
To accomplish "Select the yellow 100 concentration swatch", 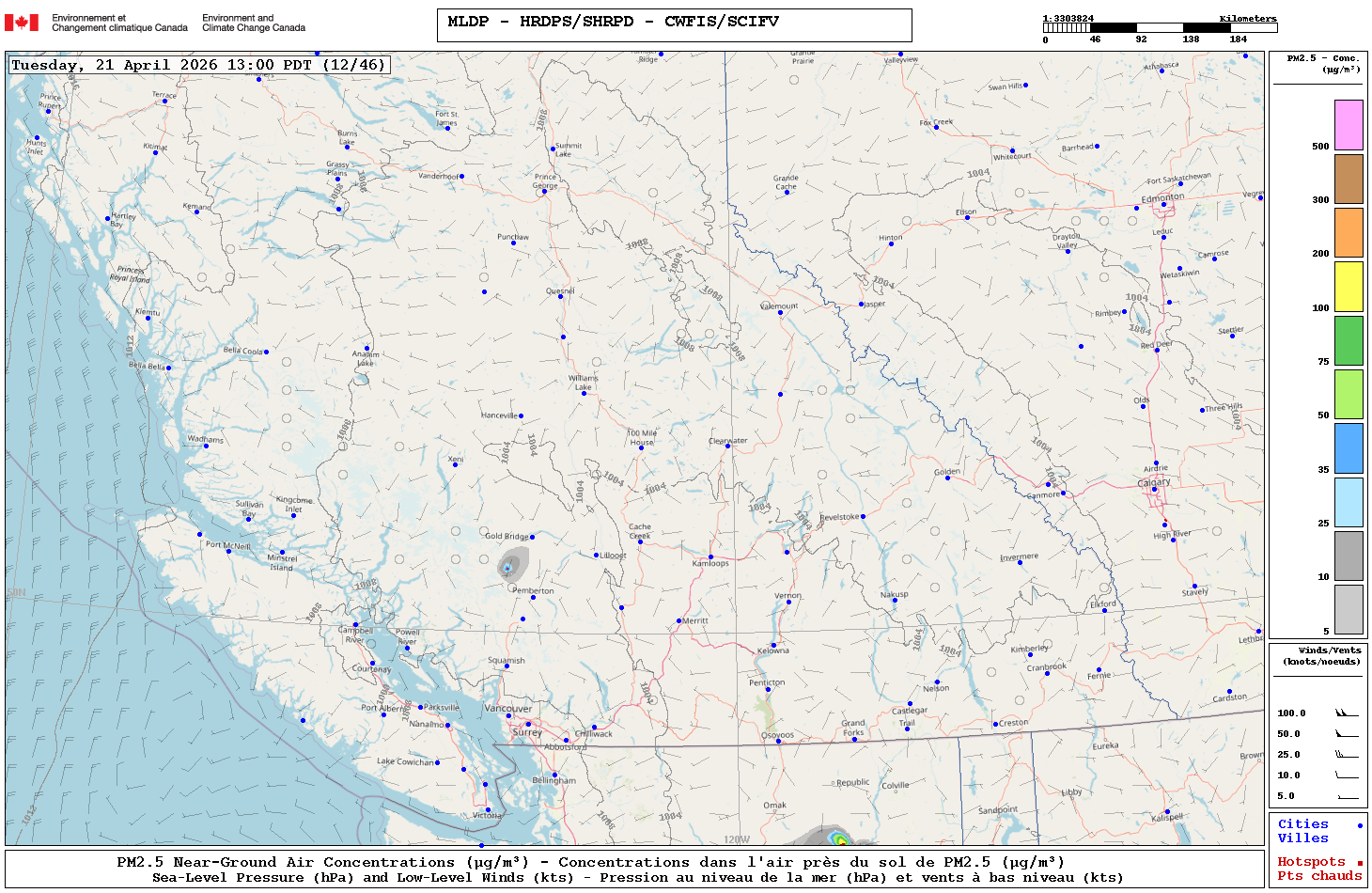I will [x=1349, y=287].
